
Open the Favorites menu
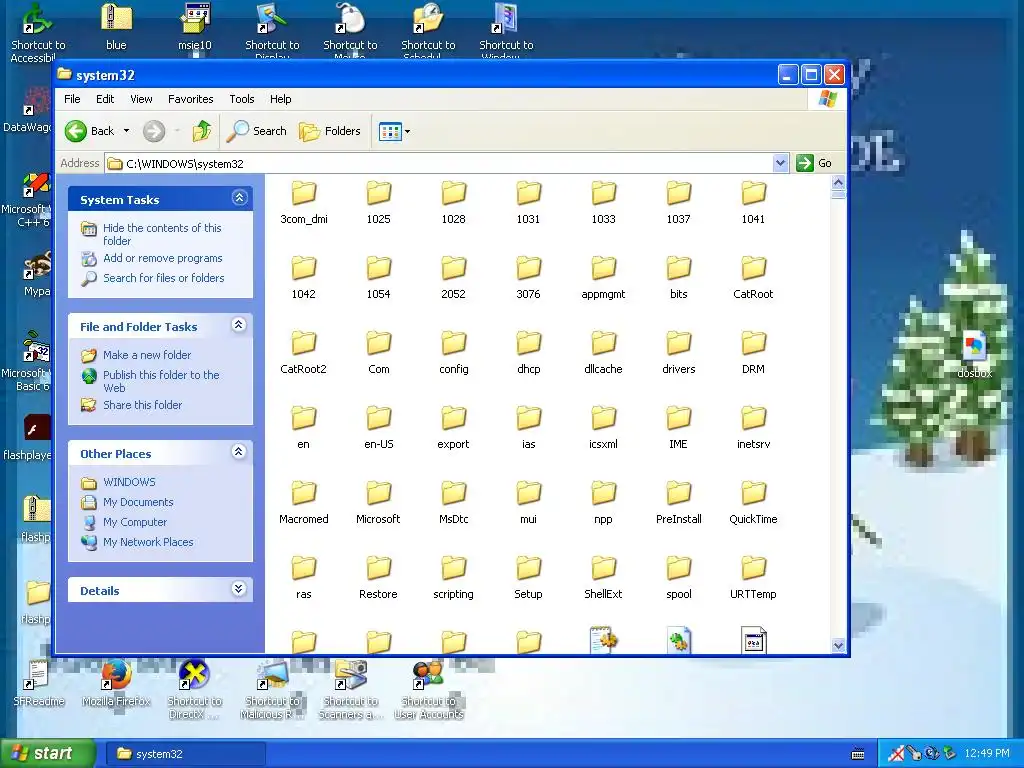tap(191, 99)
